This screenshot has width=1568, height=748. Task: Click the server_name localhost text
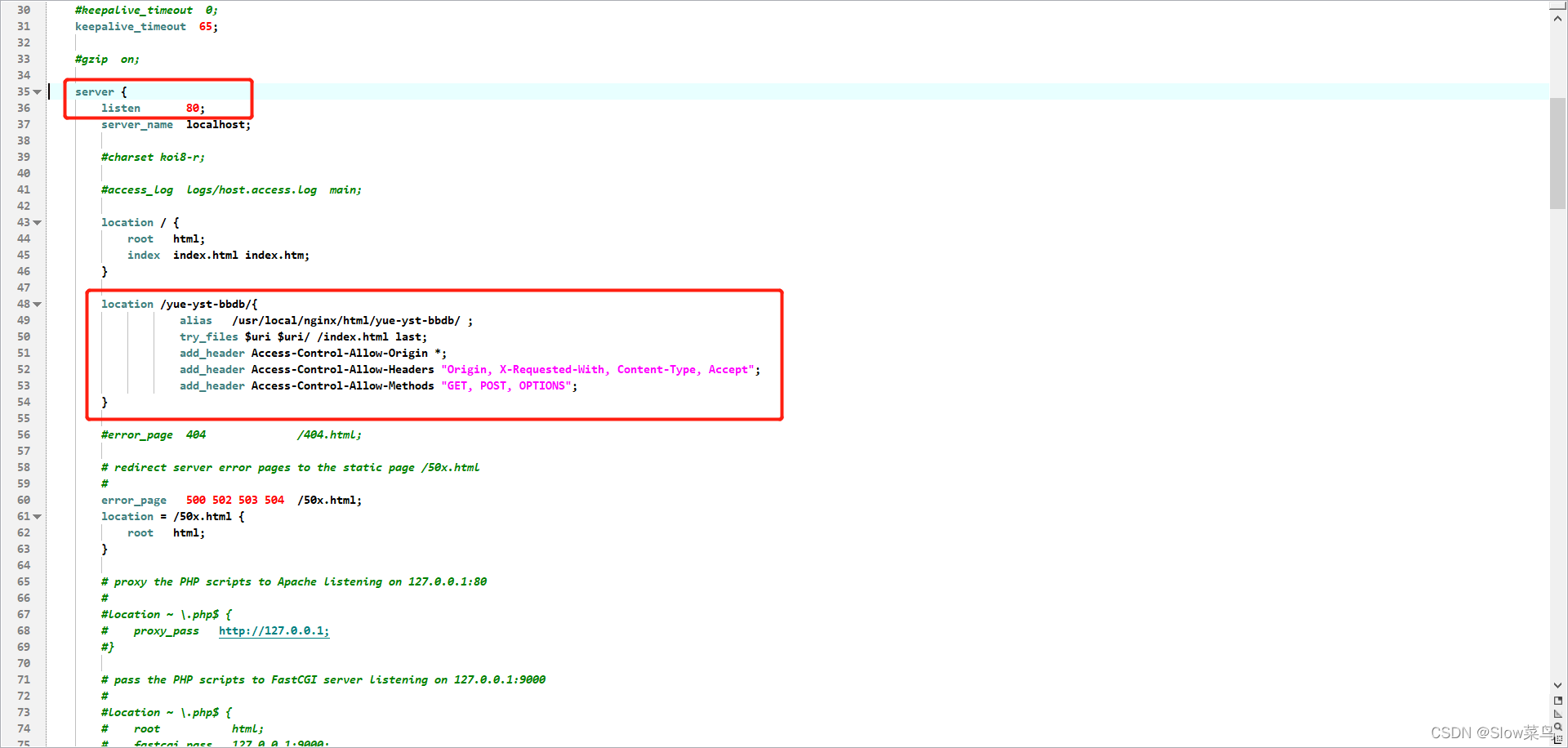[176, 125]
